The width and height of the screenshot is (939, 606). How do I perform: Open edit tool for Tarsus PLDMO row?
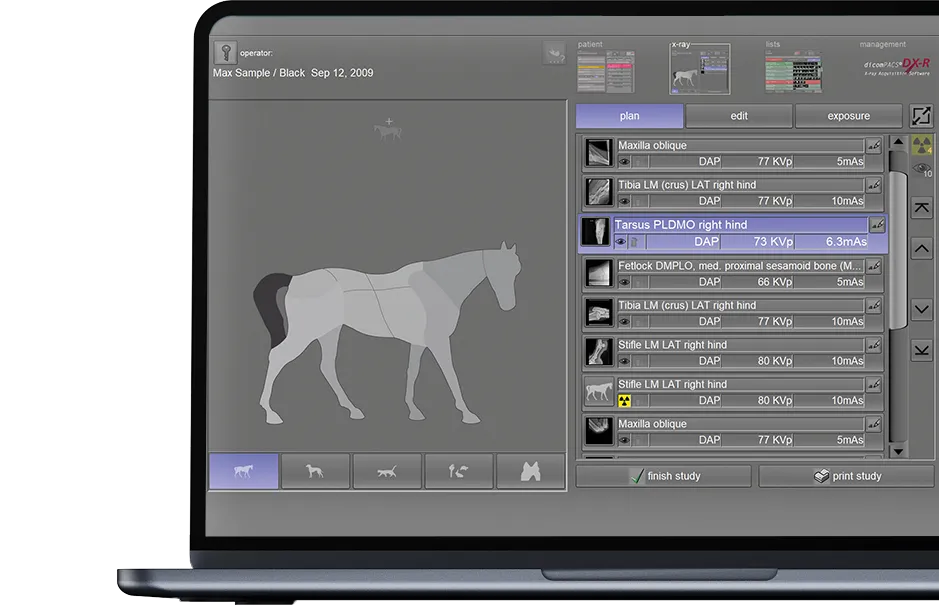(x=877, y=225)
